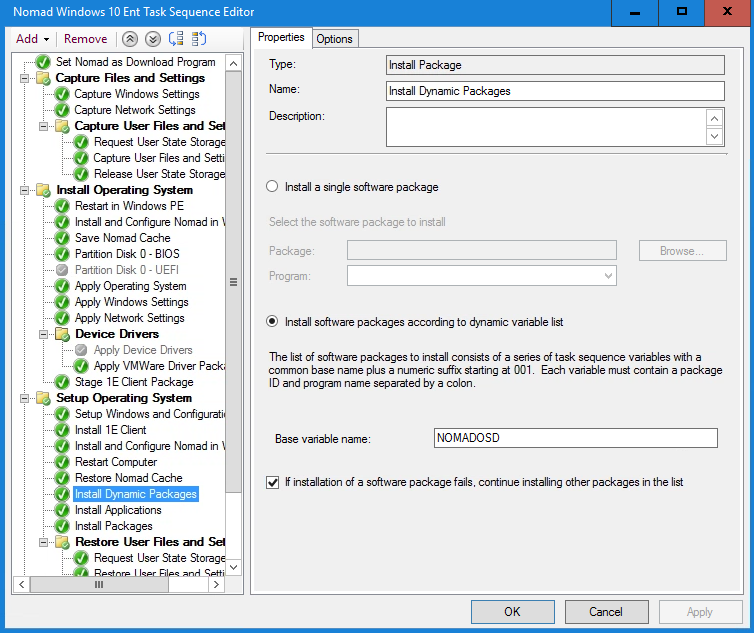Switch to the Options tab
The width and height of the screenshot is (754, 633).
pos(334,39)
